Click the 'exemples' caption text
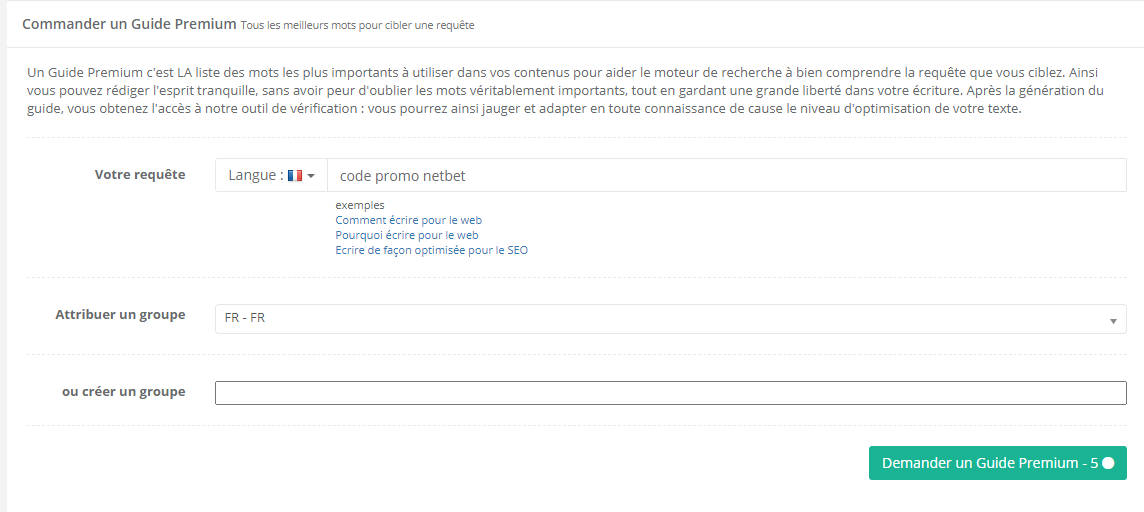 [360, 205]
